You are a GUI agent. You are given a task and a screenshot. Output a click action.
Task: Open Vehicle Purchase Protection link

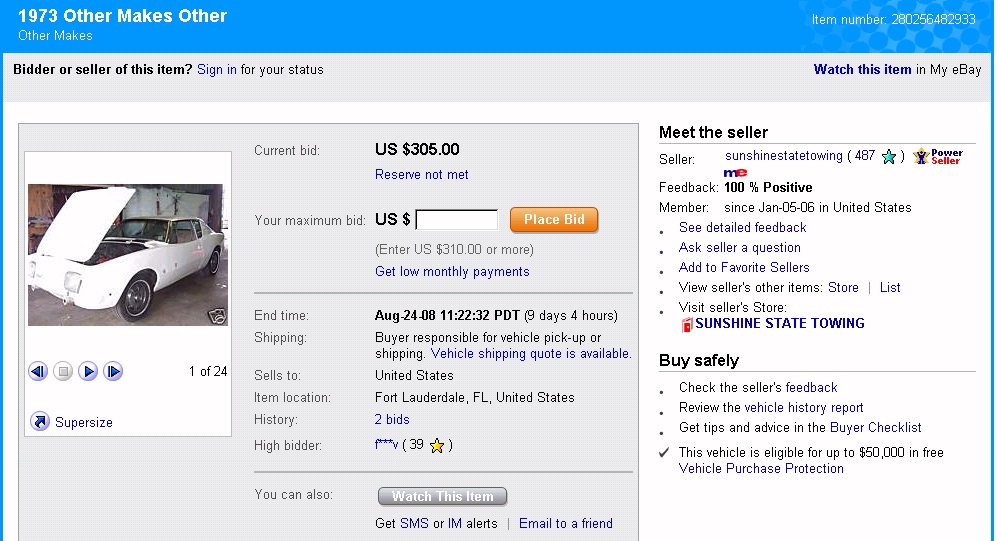click(x=761, y=469)
